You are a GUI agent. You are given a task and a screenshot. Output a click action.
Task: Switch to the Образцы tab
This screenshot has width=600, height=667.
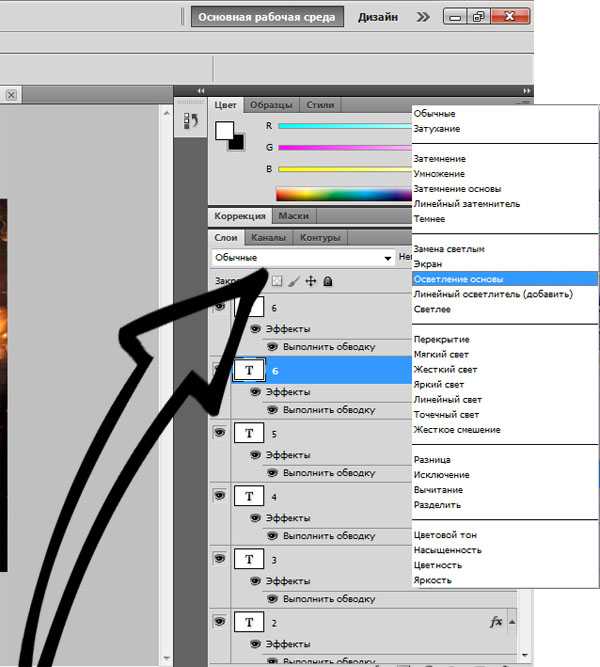(x=271, y=105)
